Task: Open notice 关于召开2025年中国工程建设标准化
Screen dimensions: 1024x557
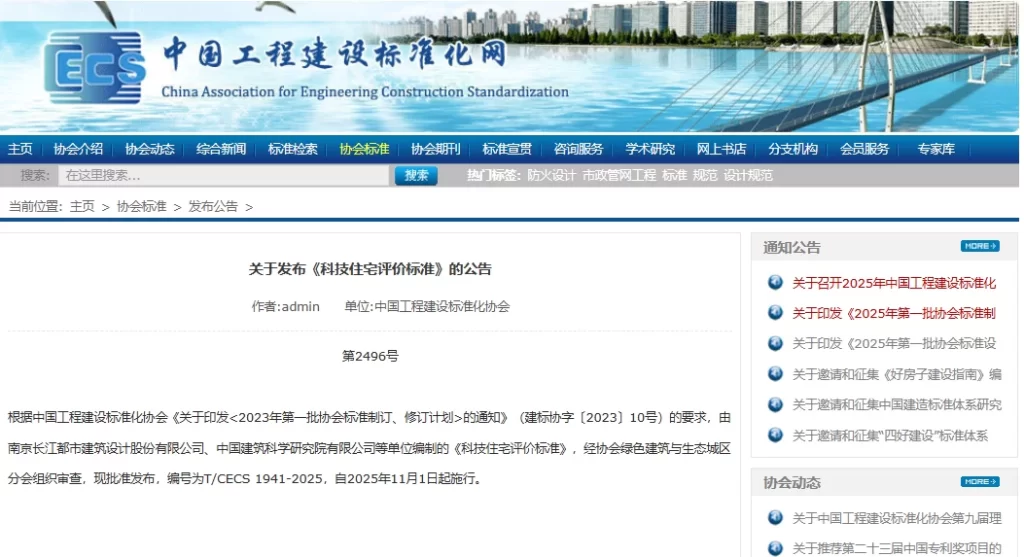Action: (x=894, y=283)
